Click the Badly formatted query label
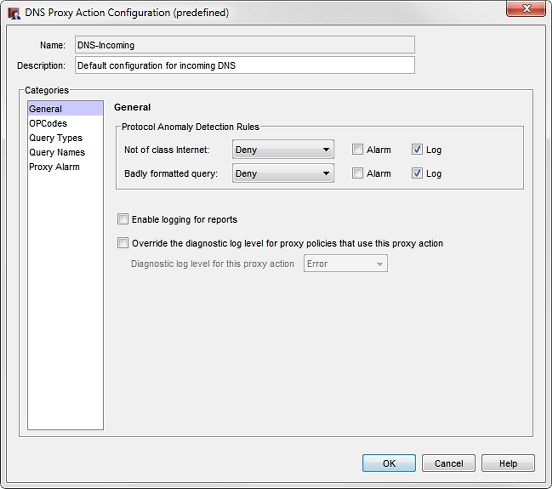Image resolution: width=552 pixels, height=489 pixels. [x=171, y=174]
